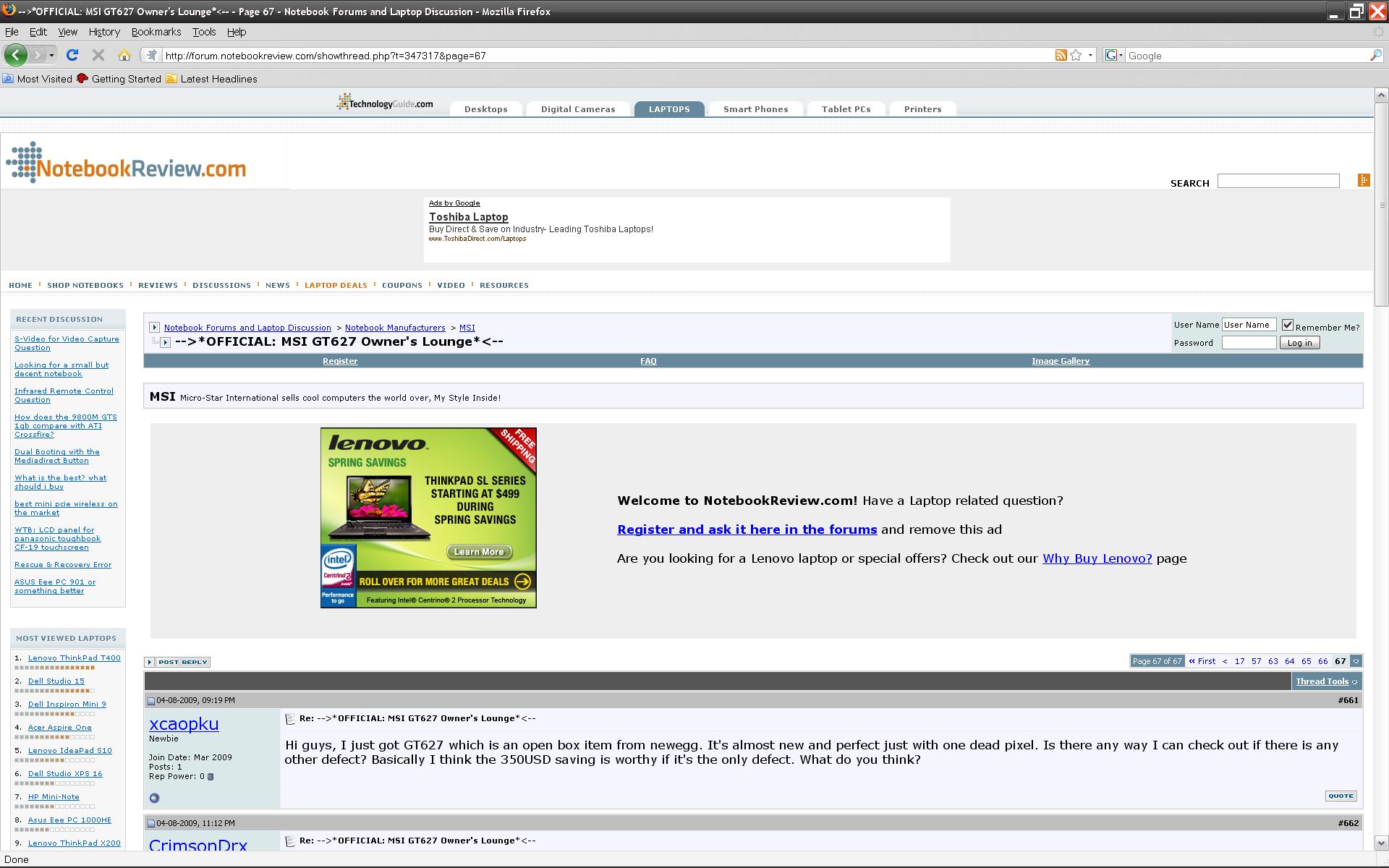The width and height of the screenshot is (1389, 868).
Task: Click in the Password field
Action: (x=1249, y=343)
